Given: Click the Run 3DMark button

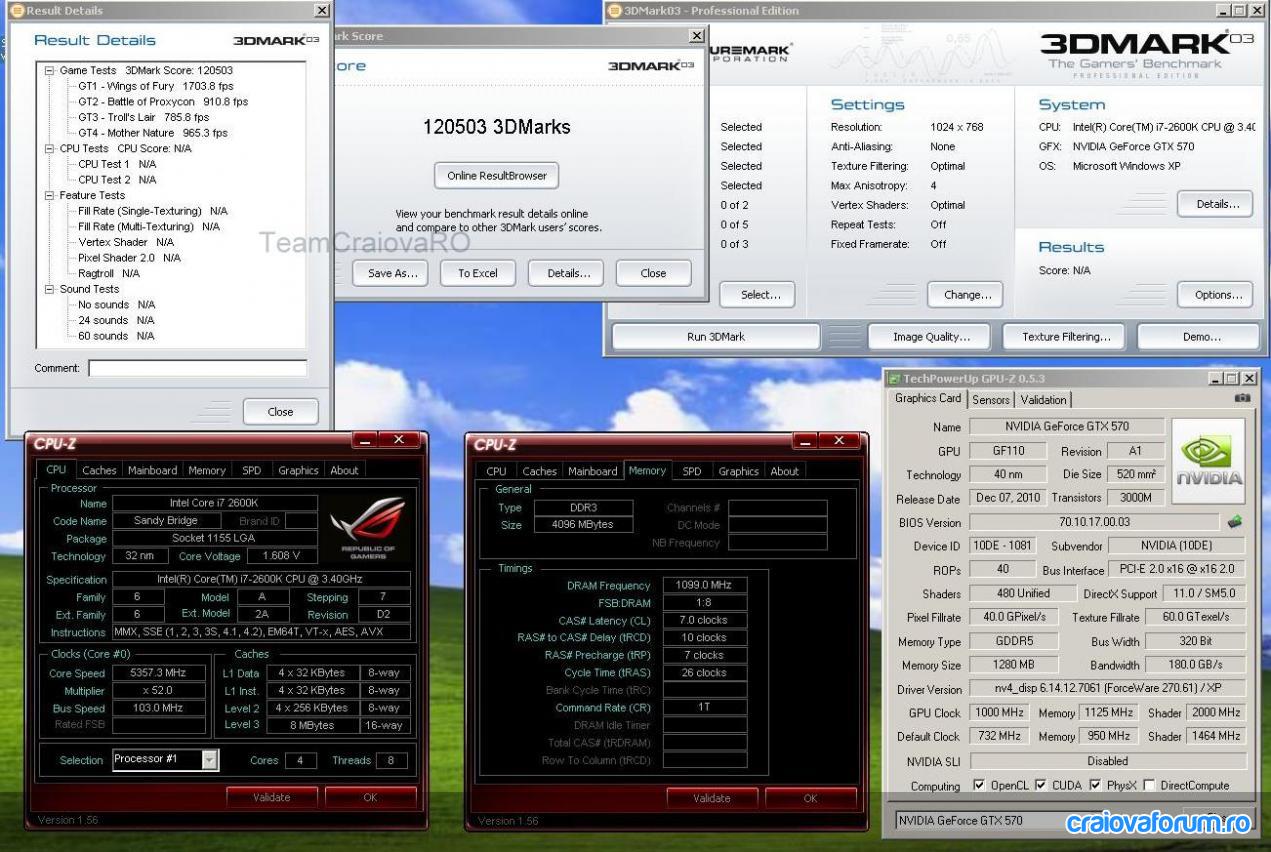Looking at the screenshot, I should [x=716, y=337].
